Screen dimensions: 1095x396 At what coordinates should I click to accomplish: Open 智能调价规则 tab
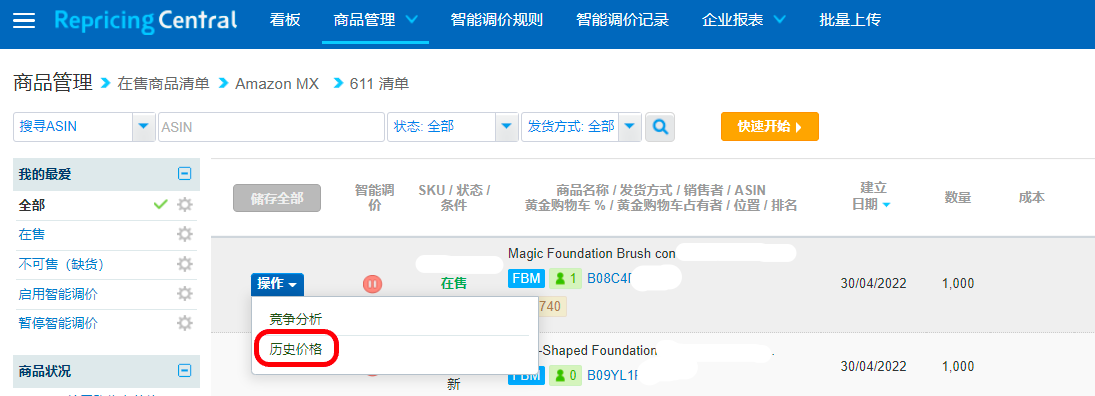497,20
